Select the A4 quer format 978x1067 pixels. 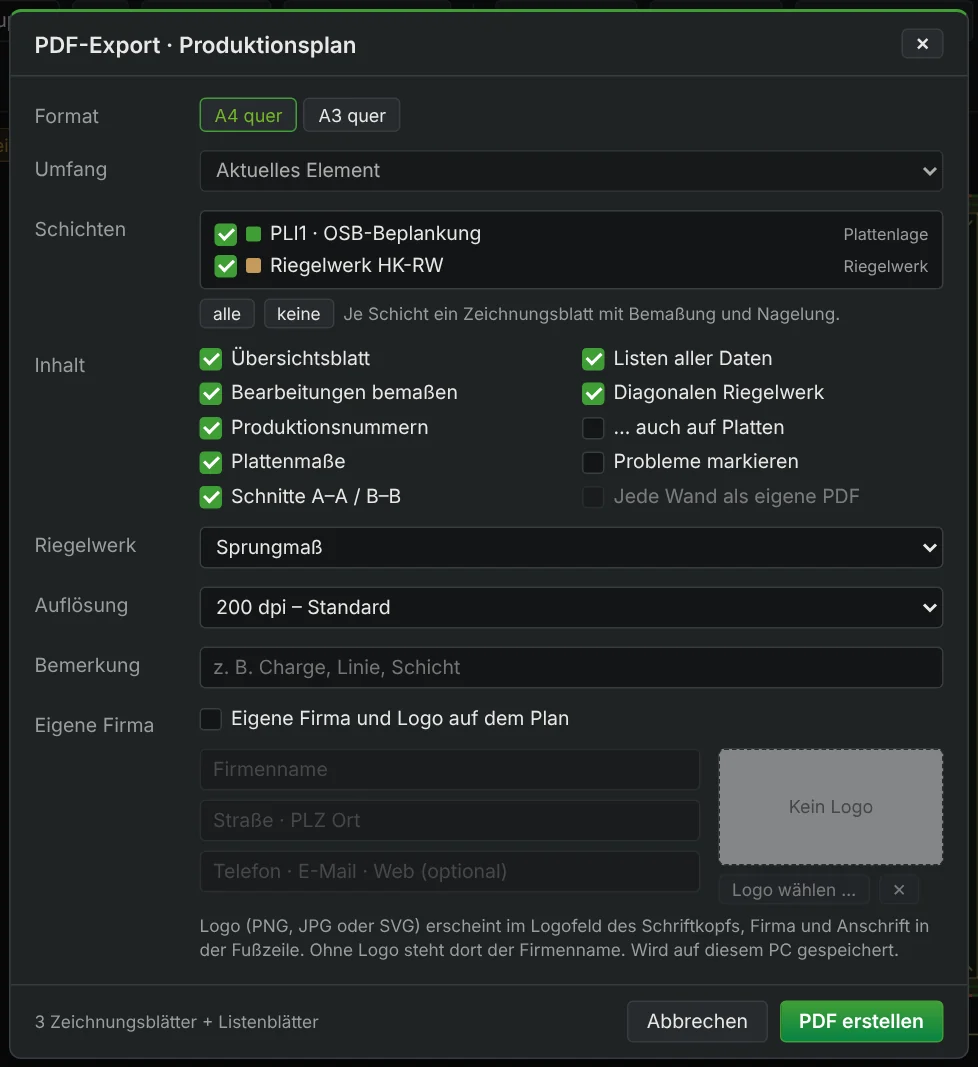(248, 115)
